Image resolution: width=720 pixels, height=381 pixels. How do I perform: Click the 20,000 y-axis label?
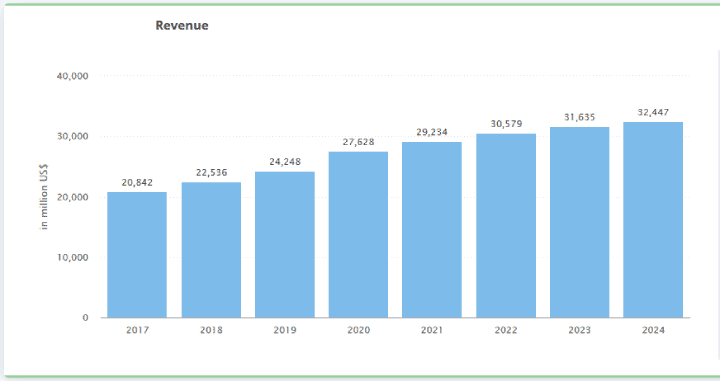(72, 197)
